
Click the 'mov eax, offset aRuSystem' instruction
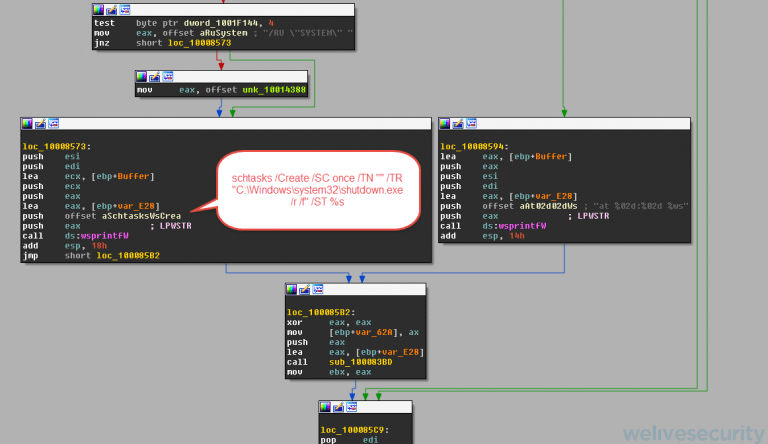223,33
